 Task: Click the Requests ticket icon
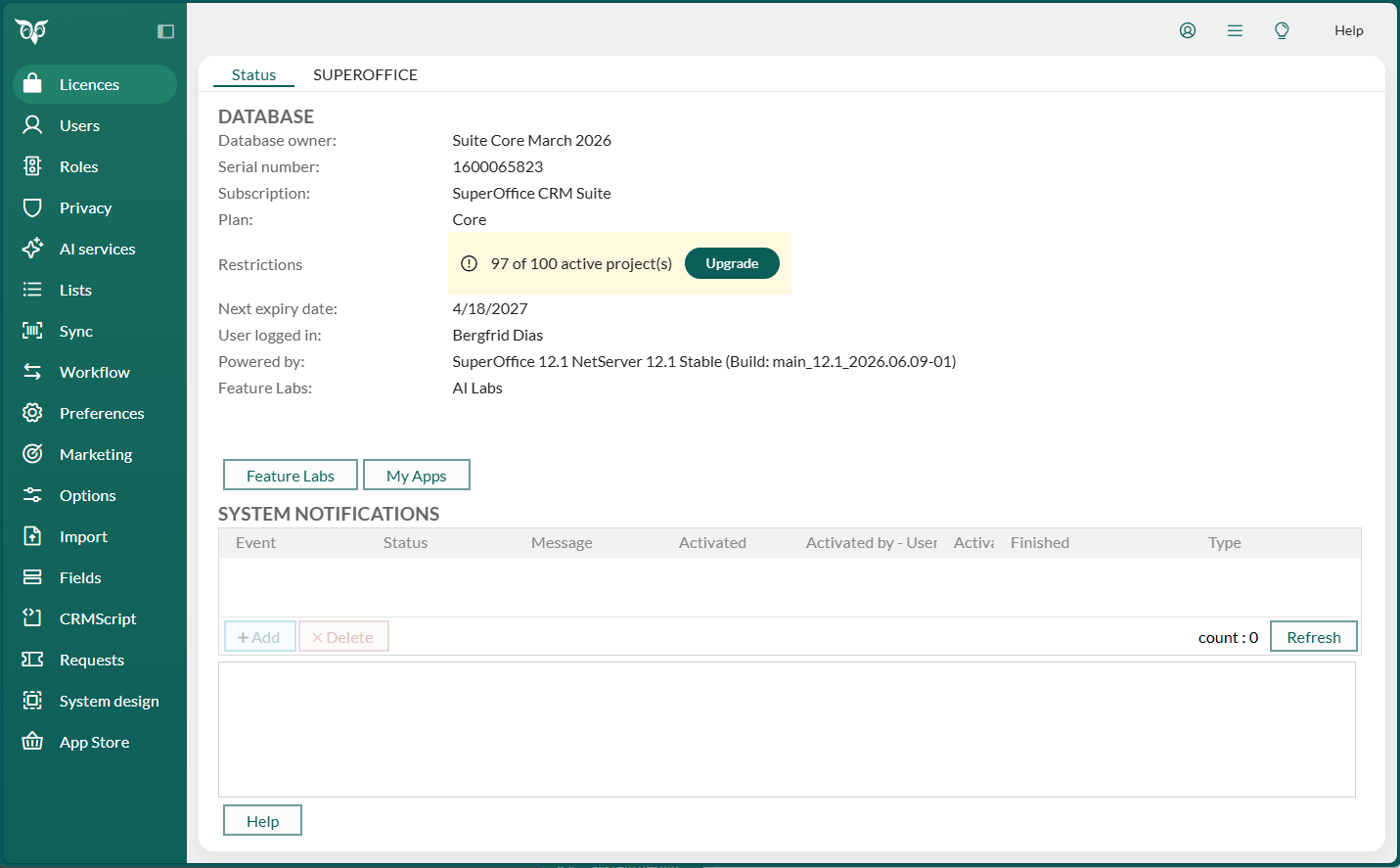[x=32, y=660]
